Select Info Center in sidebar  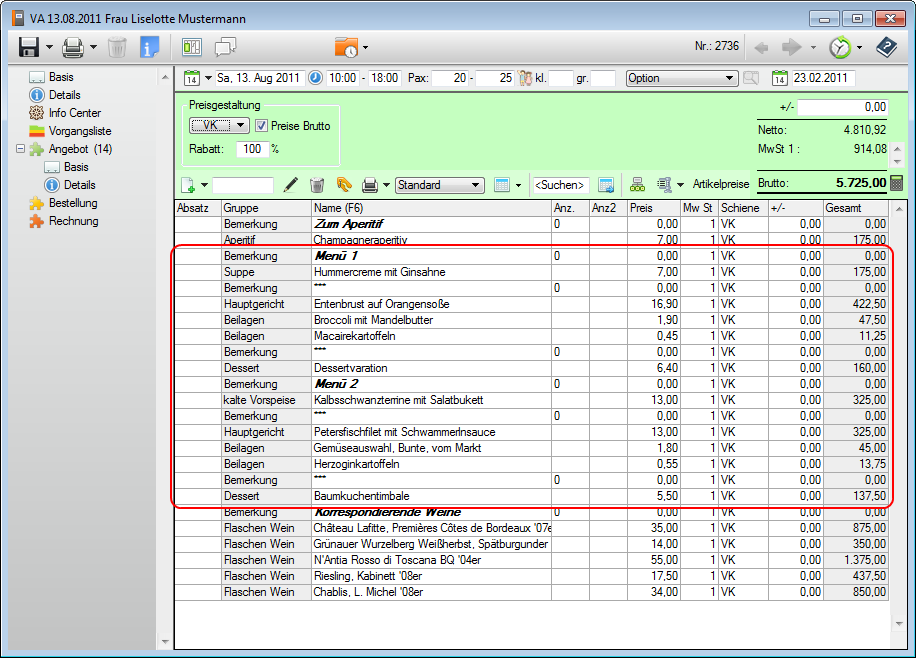[74, 113]
